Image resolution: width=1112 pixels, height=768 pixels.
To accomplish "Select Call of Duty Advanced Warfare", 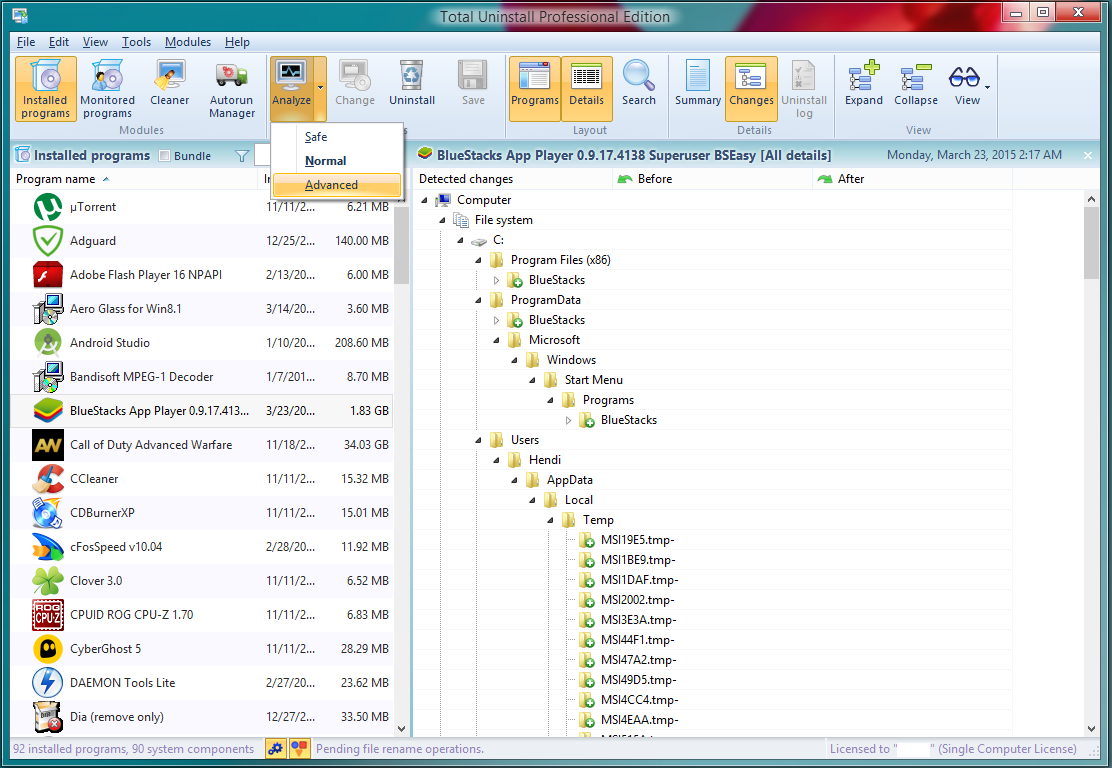I will click(202, 445).
